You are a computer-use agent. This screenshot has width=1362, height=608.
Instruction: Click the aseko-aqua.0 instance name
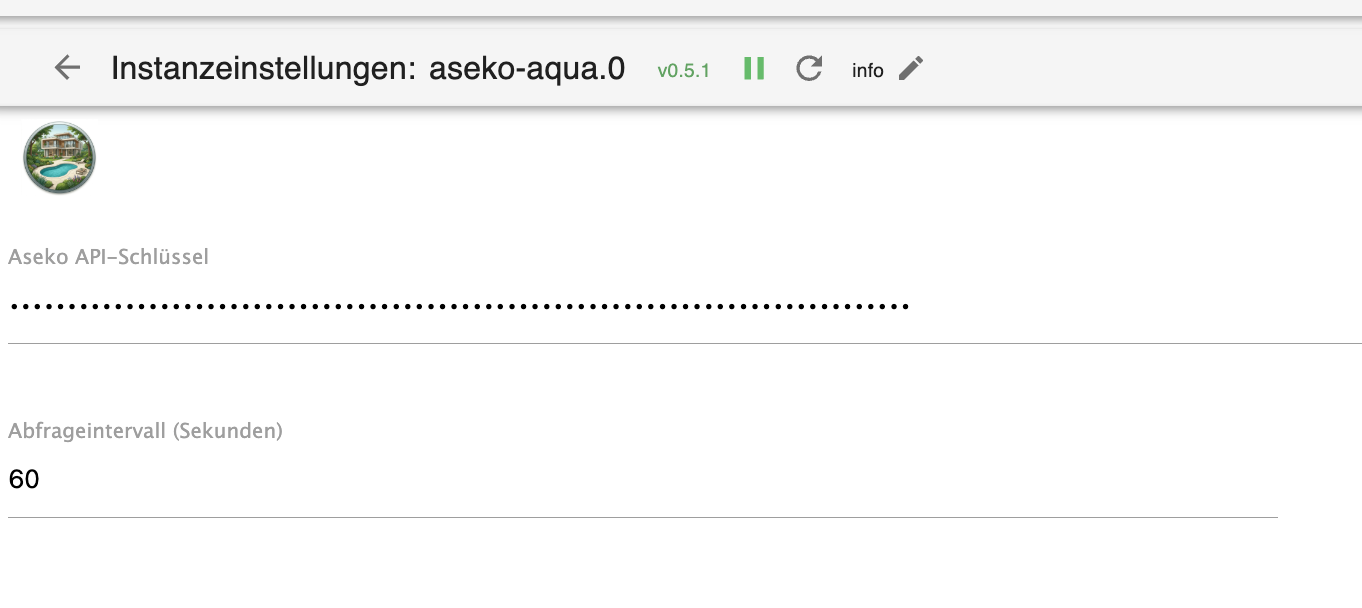tap(527, 68)
